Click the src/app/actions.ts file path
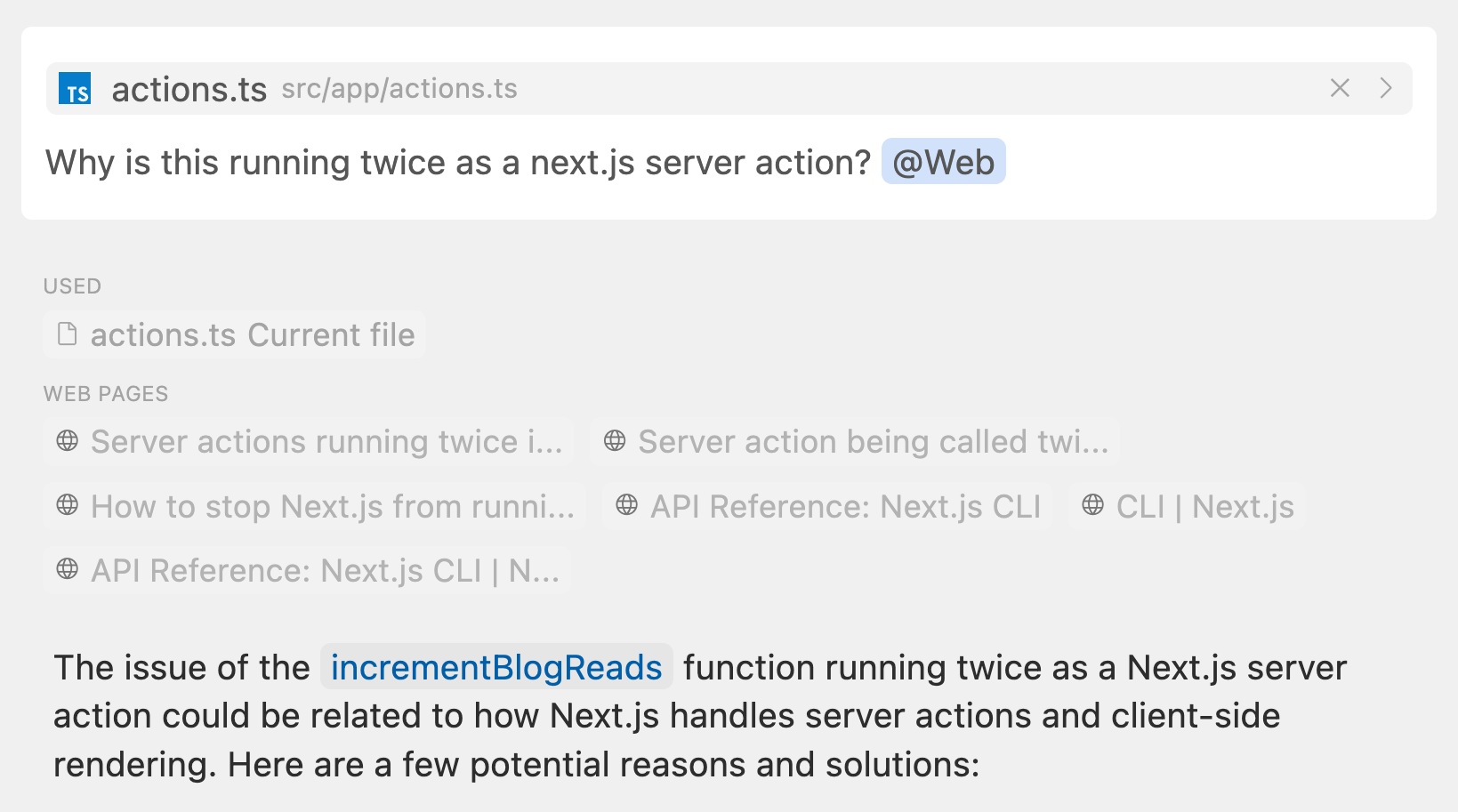This screenshot has height=812, width=1458. 399,89
